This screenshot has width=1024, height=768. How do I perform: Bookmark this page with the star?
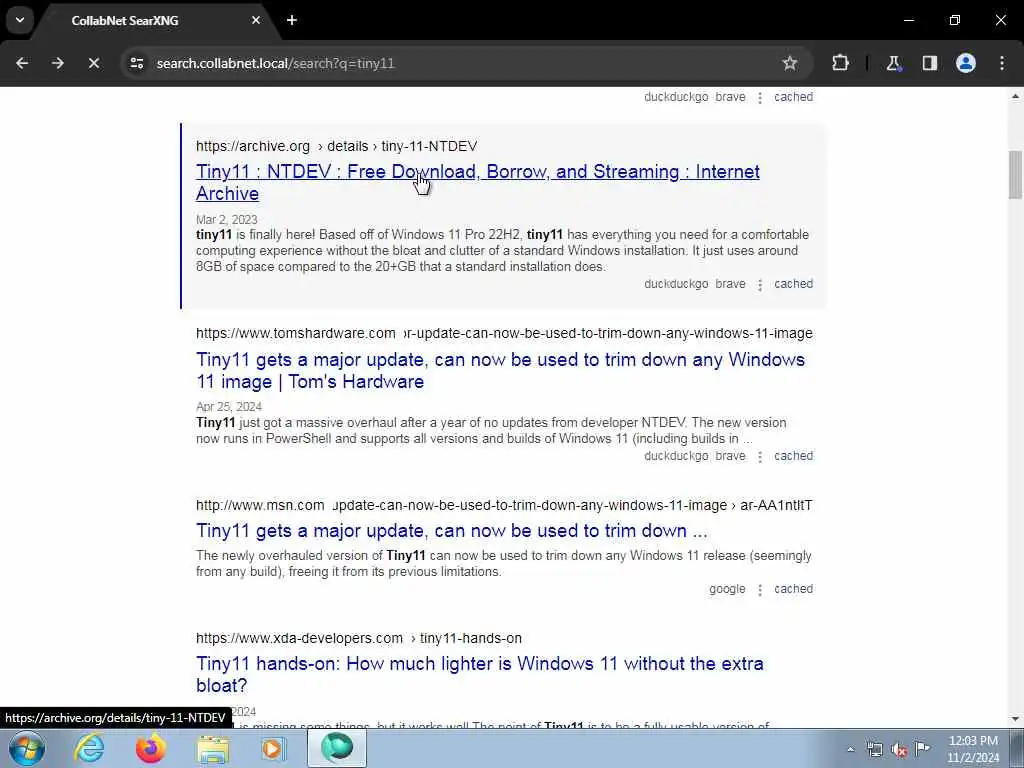790,63
